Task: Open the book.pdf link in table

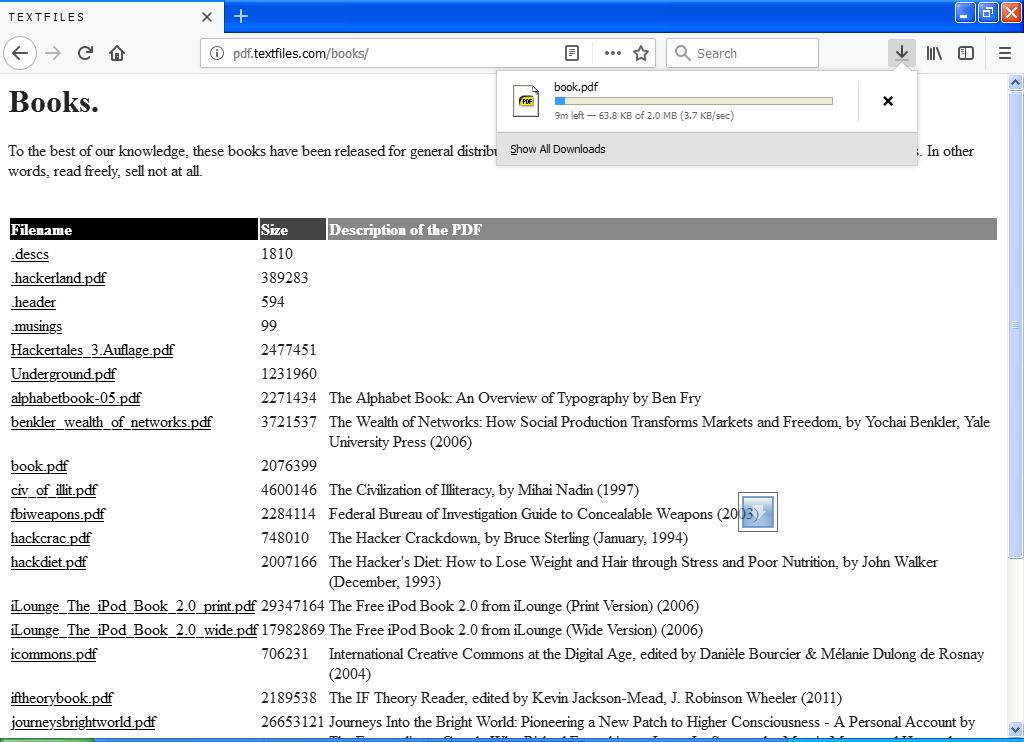Action: [39, 466]
